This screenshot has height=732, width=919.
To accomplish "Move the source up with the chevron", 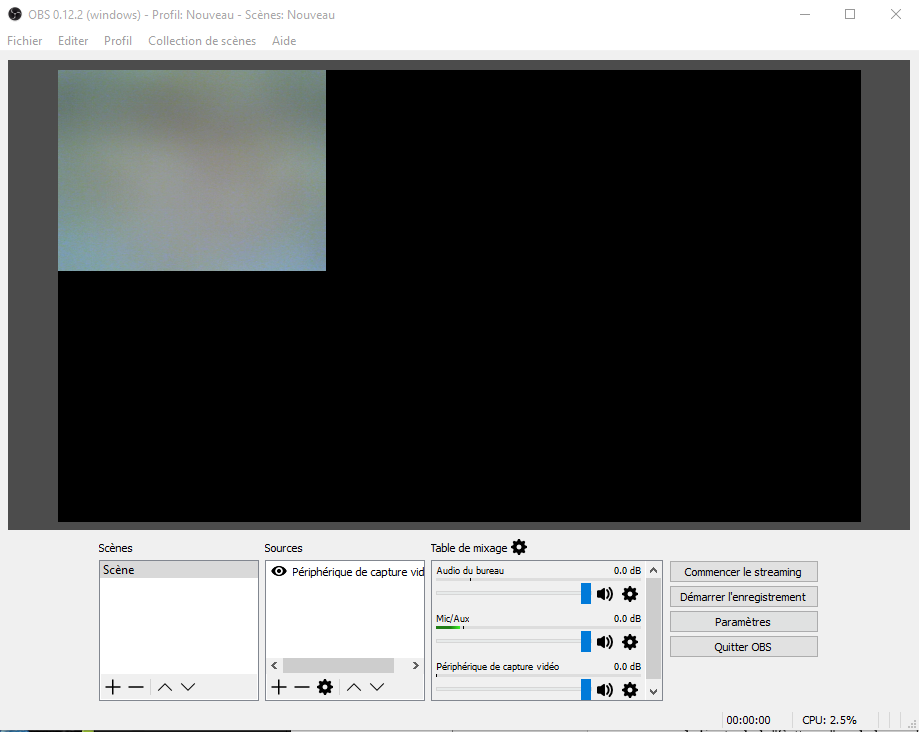I will [x=354, y=687].
